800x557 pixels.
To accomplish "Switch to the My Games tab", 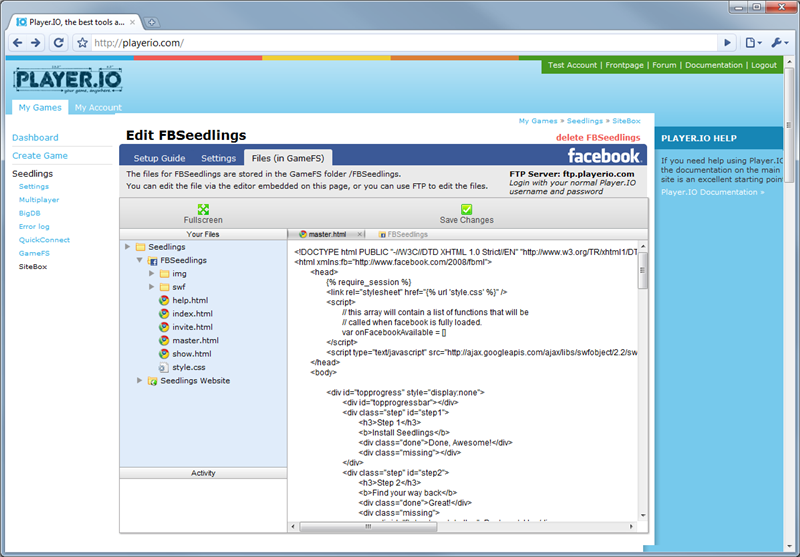I will pyautogui.click(x=40, y=107).
